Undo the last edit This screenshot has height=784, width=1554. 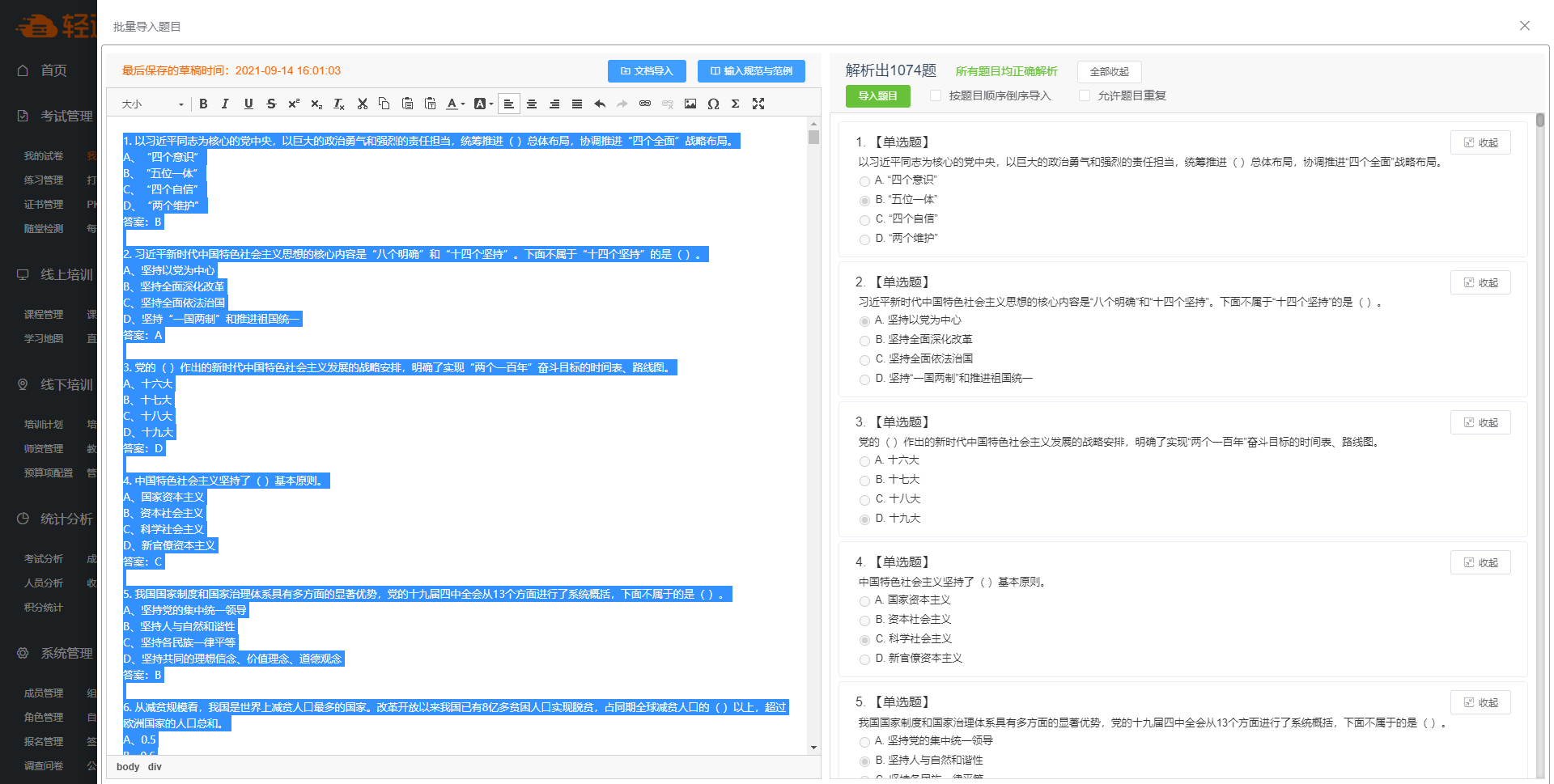(x=600, y=104)
